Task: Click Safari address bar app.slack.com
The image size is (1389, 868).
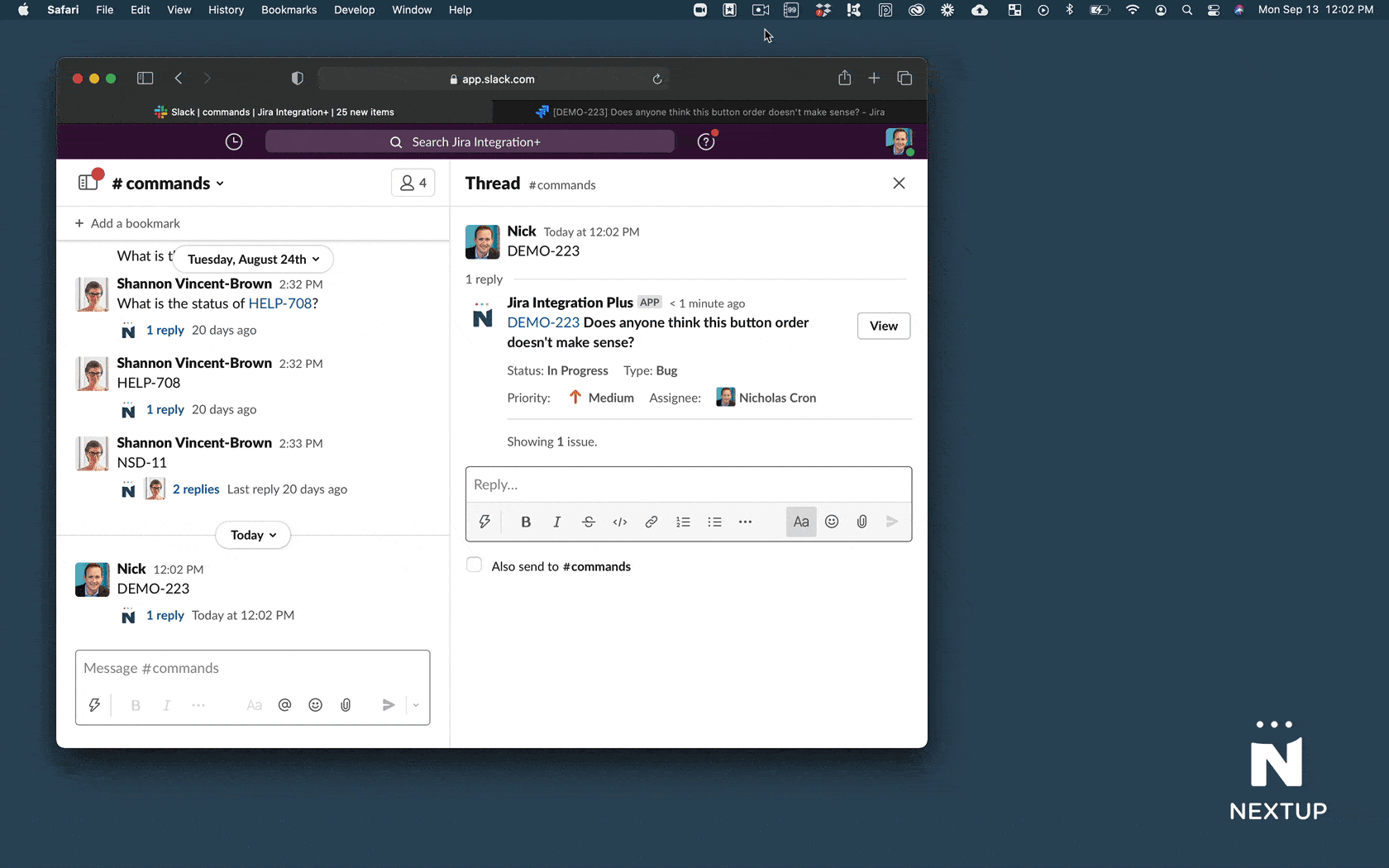Action: click(492, 79)
